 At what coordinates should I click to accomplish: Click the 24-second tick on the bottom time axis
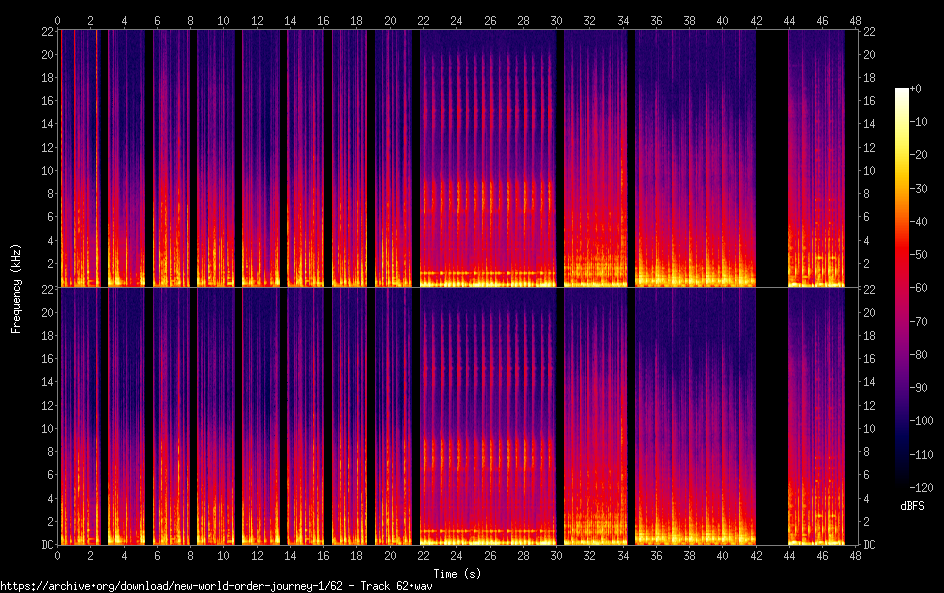456,555
